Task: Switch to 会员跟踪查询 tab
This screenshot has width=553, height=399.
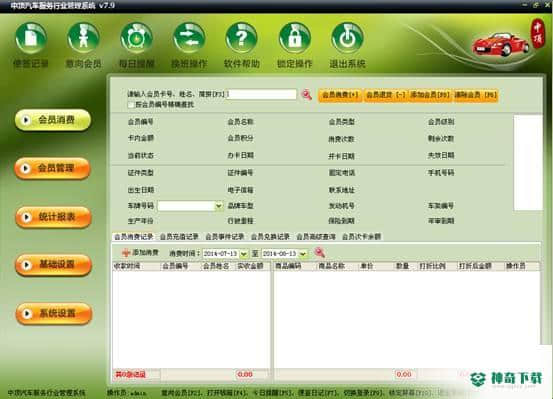Action: [x=316, y=237]
